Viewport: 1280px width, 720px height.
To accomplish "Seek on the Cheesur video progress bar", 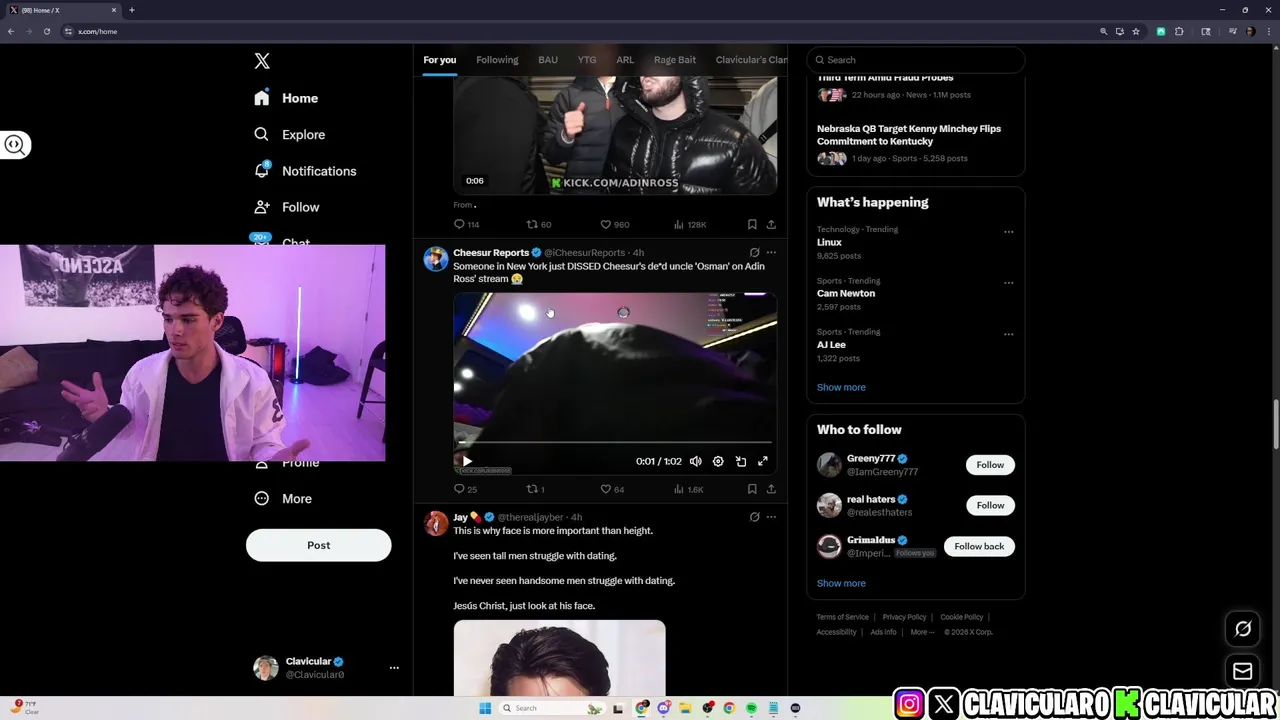I will pyautogui.click(x=615, y=442).
